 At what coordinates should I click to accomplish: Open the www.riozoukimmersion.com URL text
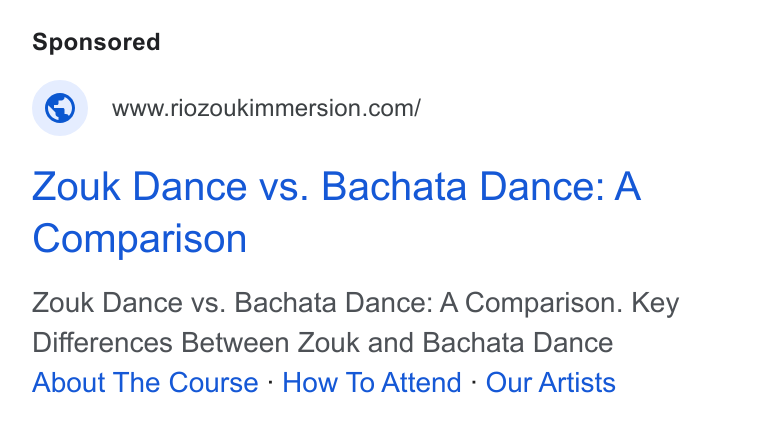click(x=266, y=108)
